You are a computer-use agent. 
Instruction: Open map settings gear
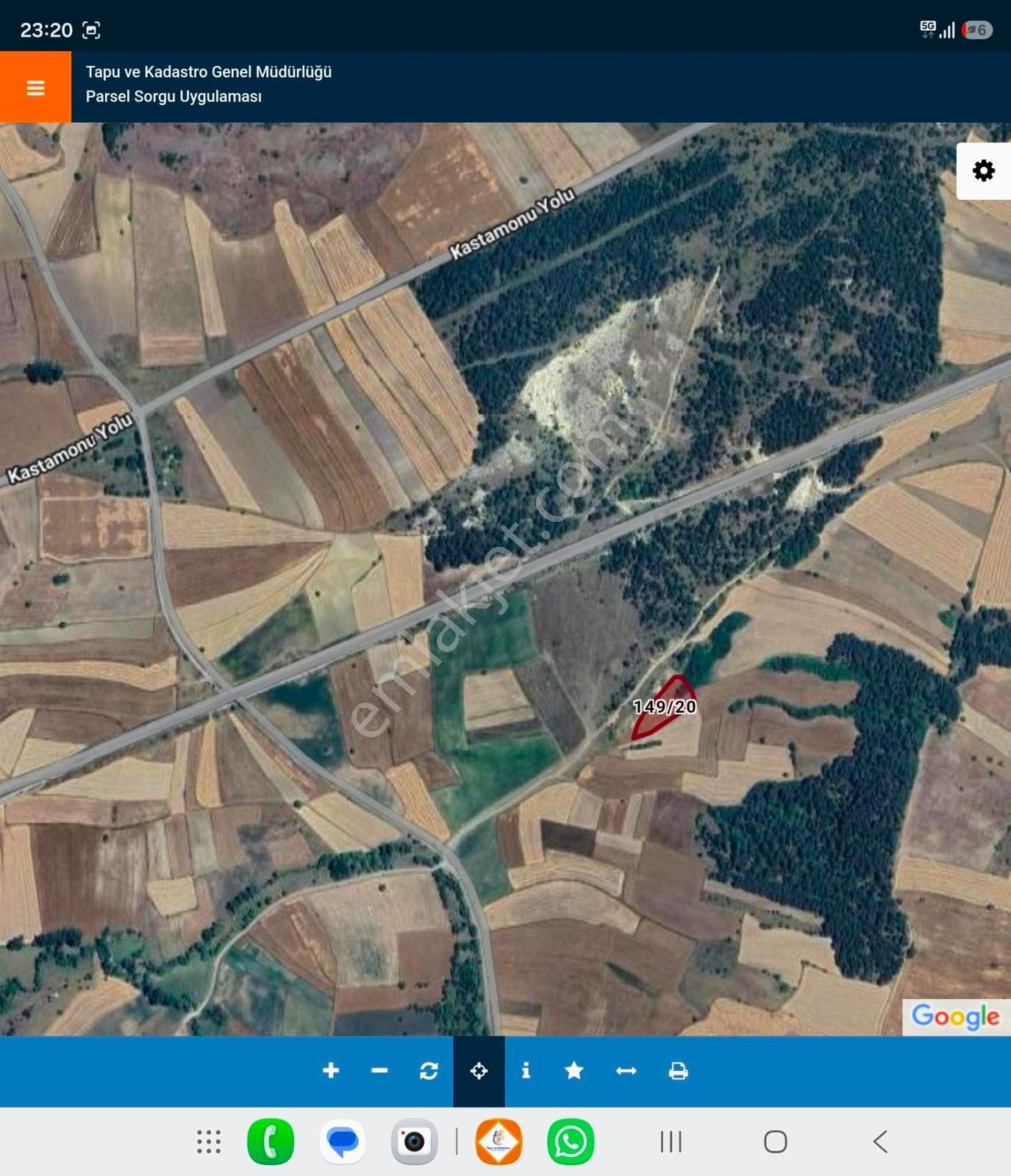click(983, 171)
